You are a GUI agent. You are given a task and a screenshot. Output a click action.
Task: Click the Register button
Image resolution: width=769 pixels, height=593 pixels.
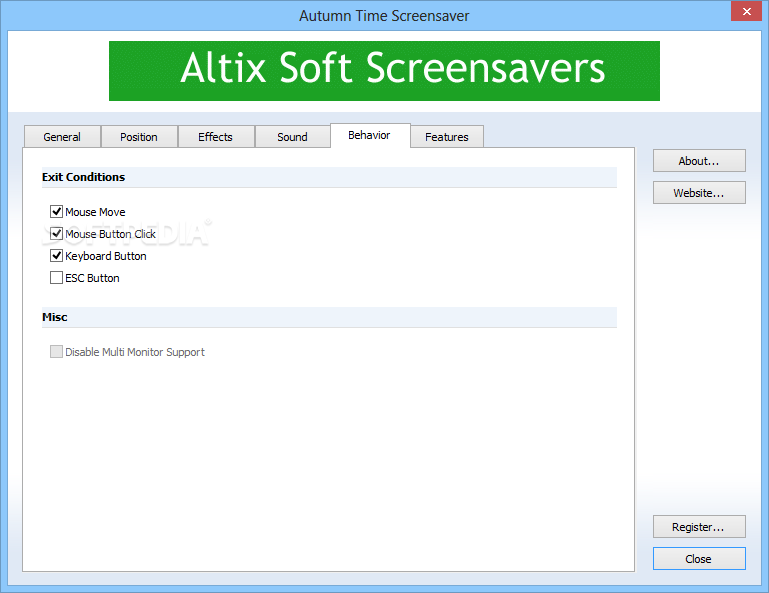point(699,527)
